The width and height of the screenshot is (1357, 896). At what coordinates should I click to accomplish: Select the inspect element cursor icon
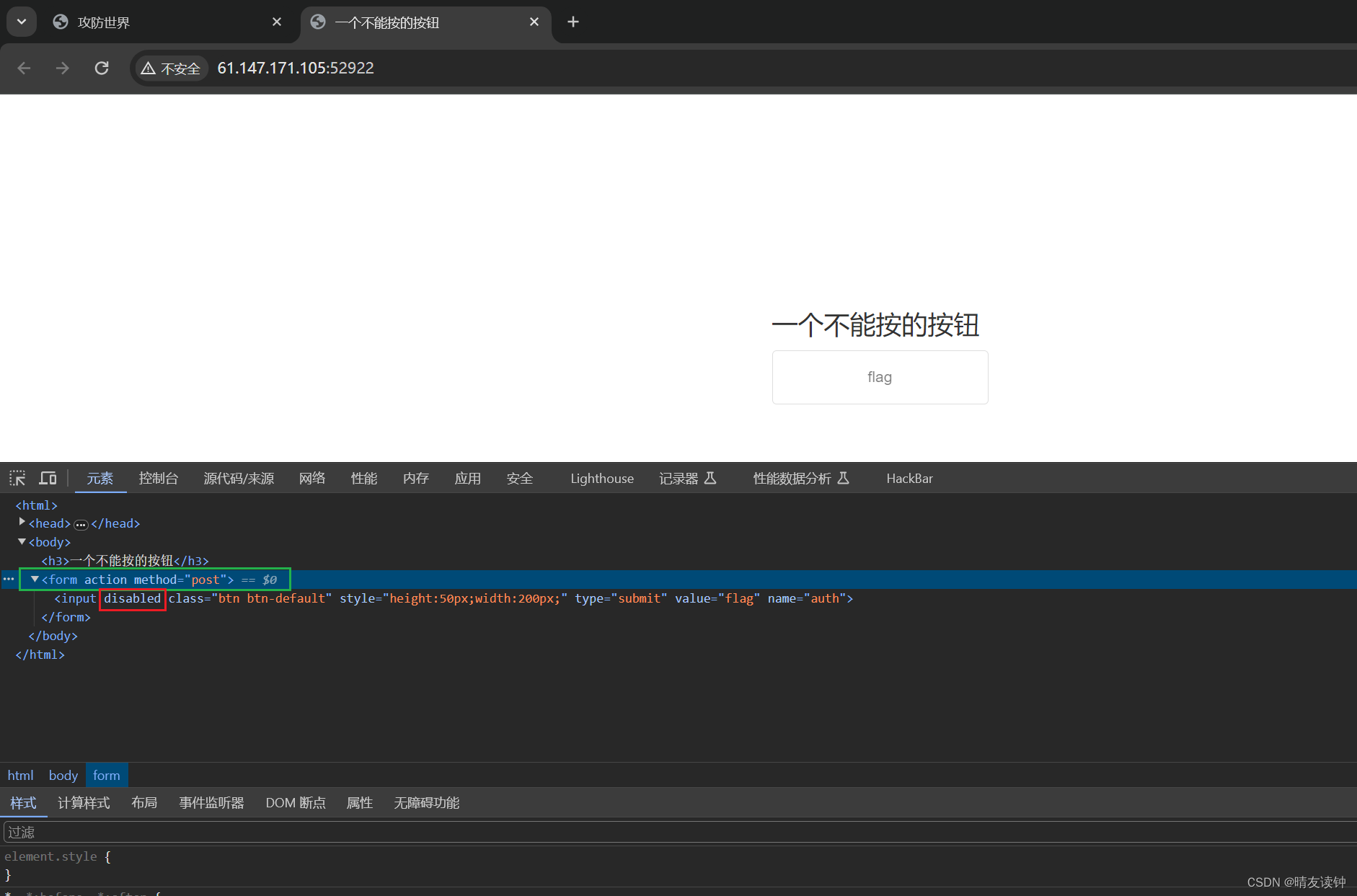coord(17,477)
